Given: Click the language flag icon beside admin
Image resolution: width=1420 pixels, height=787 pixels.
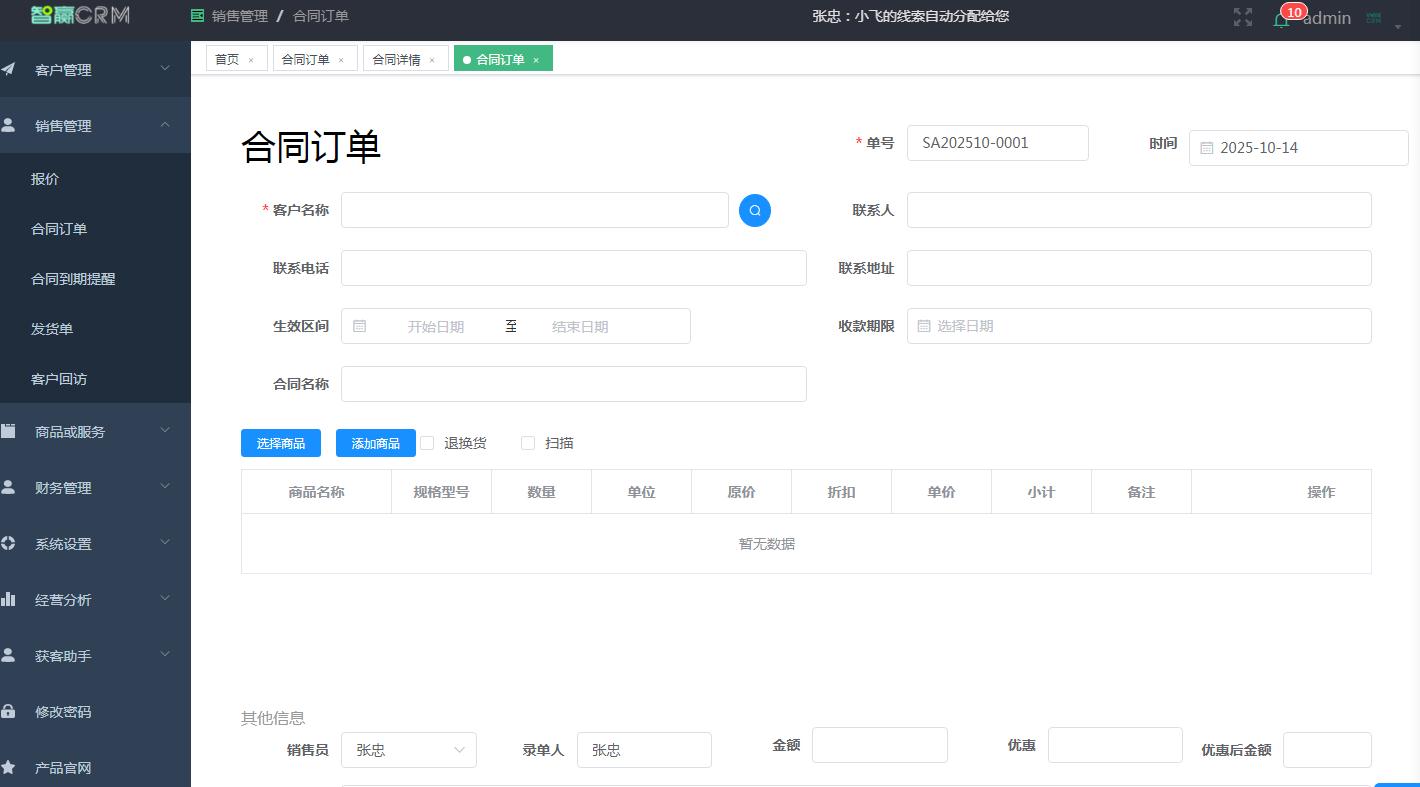Looking at the screenshot, I should (x=1374, y=18).
